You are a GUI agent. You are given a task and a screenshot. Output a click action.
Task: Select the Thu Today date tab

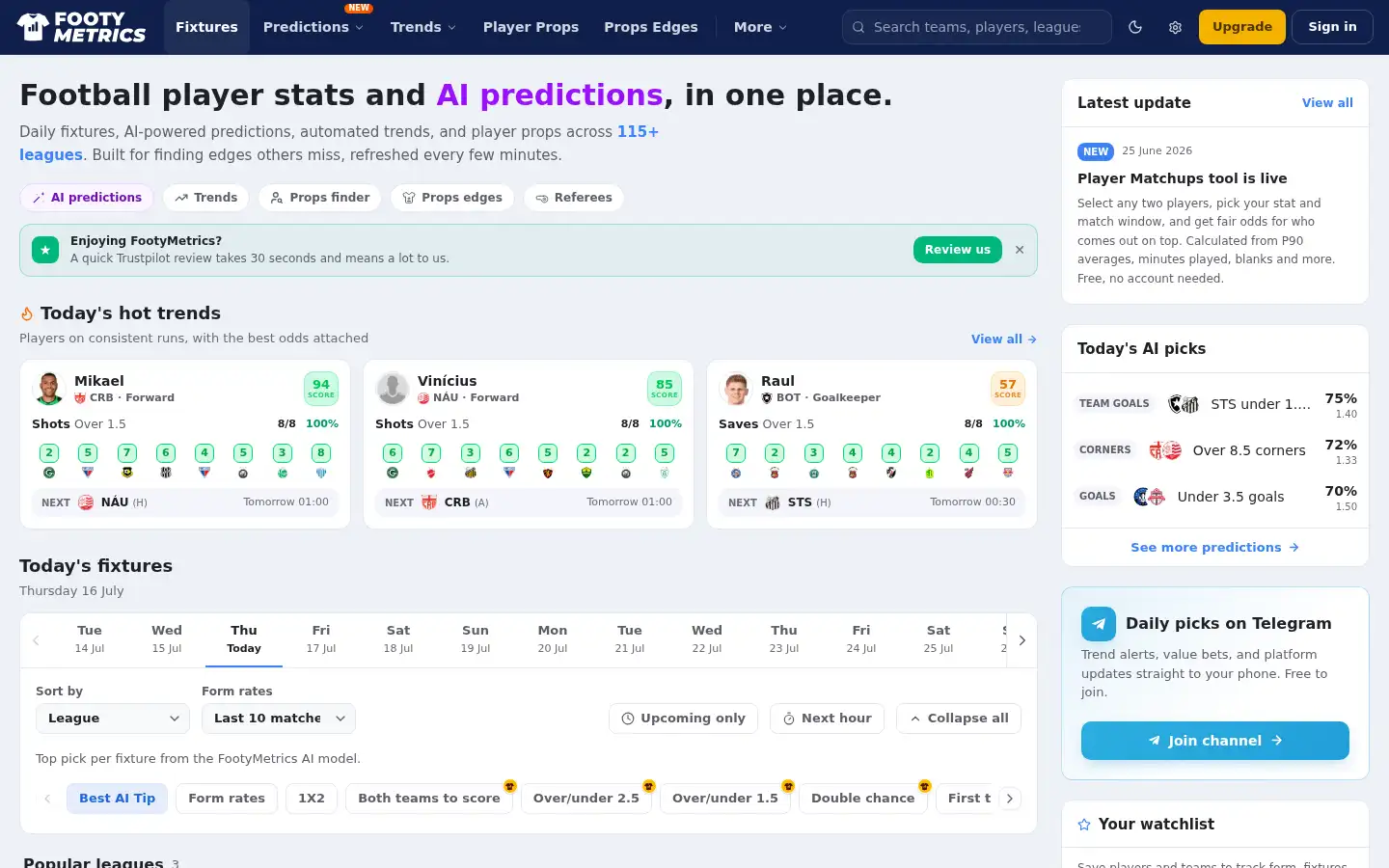point(244,638)
